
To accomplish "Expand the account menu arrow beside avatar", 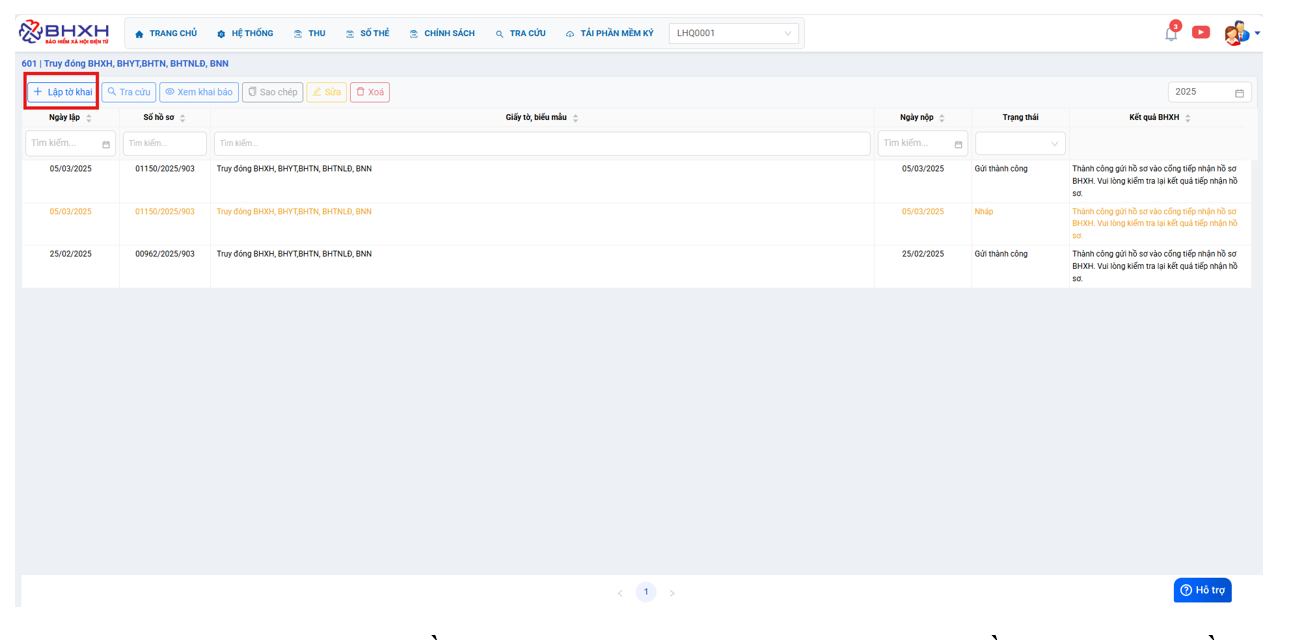I will click(x=1257, y=33).
